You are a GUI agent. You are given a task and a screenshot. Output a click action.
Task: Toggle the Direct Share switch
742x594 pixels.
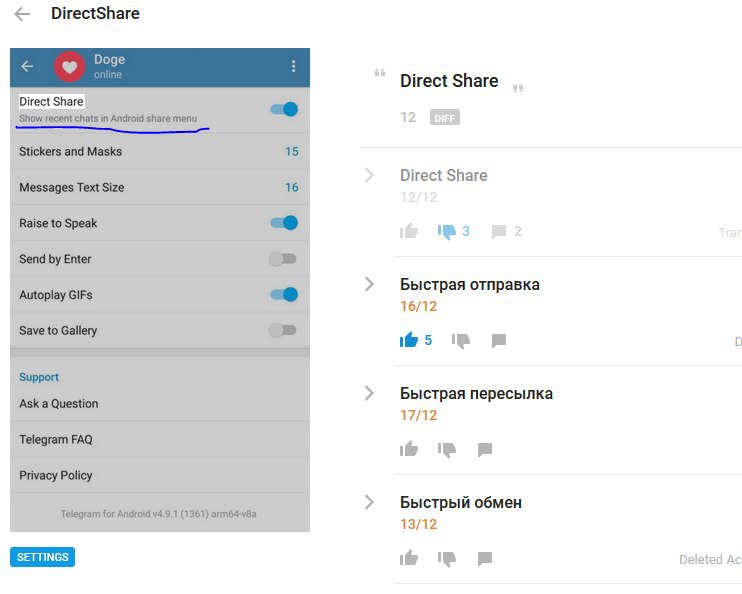tap(284, 109)
